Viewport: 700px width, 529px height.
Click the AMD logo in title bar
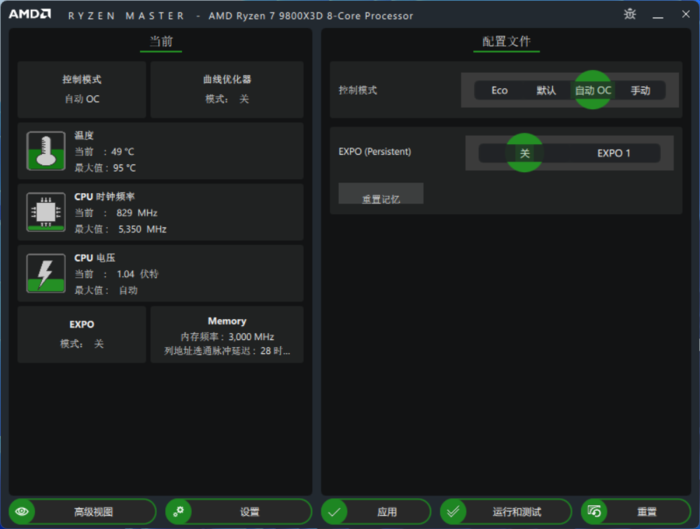coord(30,14)
